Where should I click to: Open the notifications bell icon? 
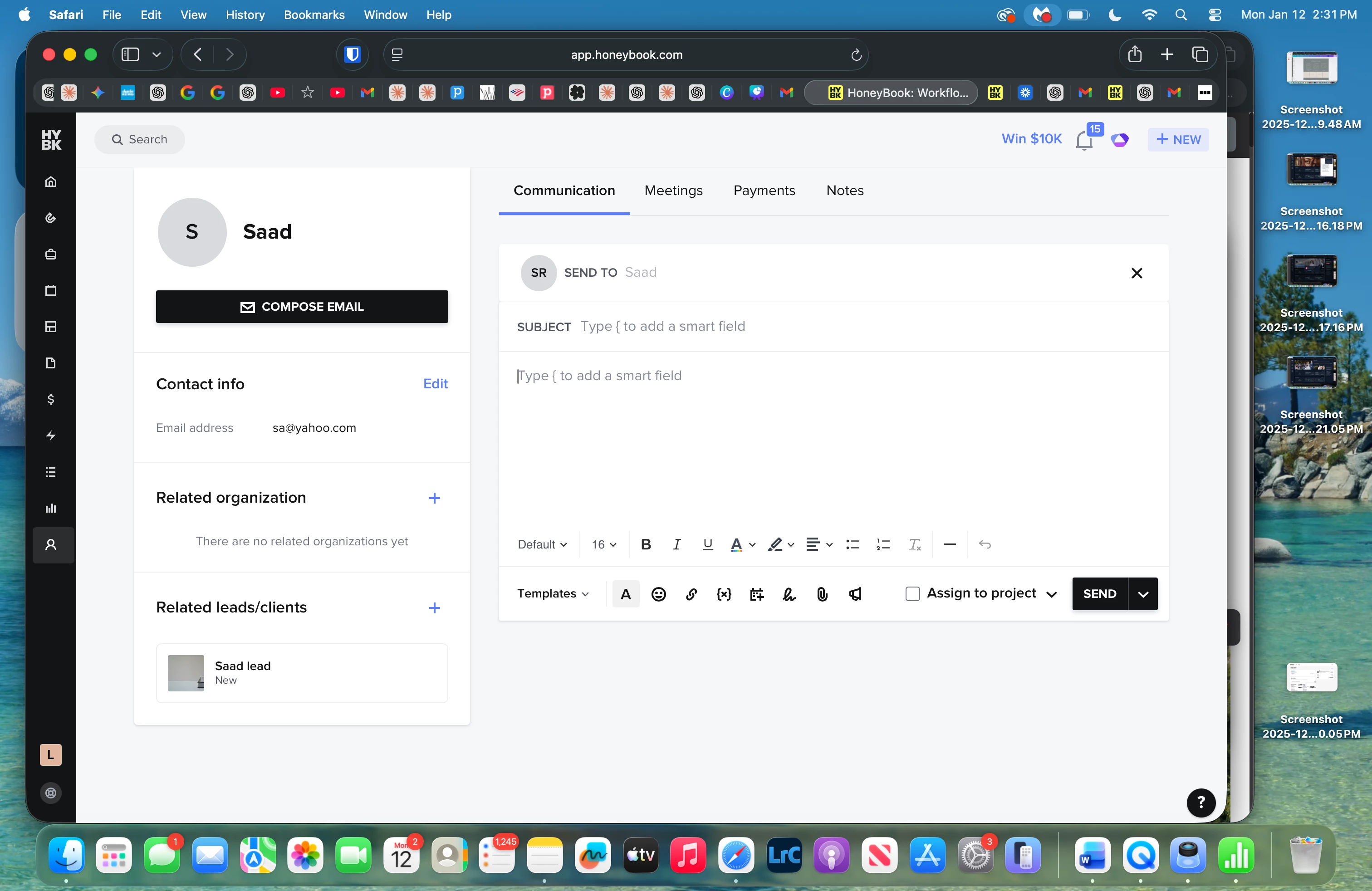1084,140
